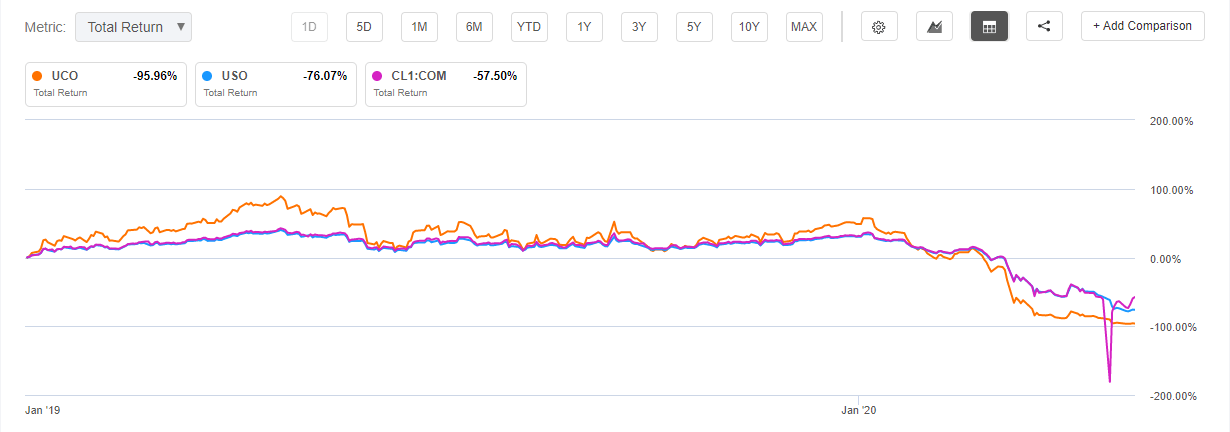Screen dimensions: 1230x432
Task: Switch to area chart view icon
Action: [934, 27]
